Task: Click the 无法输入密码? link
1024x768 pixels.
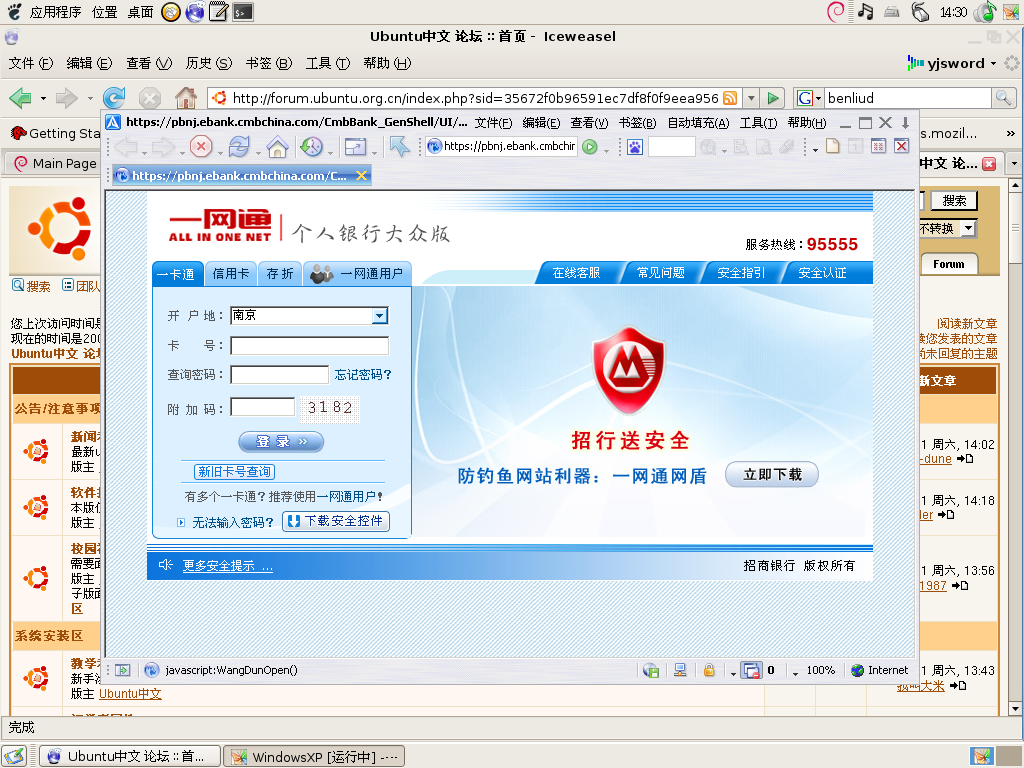Action: tap(233, 522)
